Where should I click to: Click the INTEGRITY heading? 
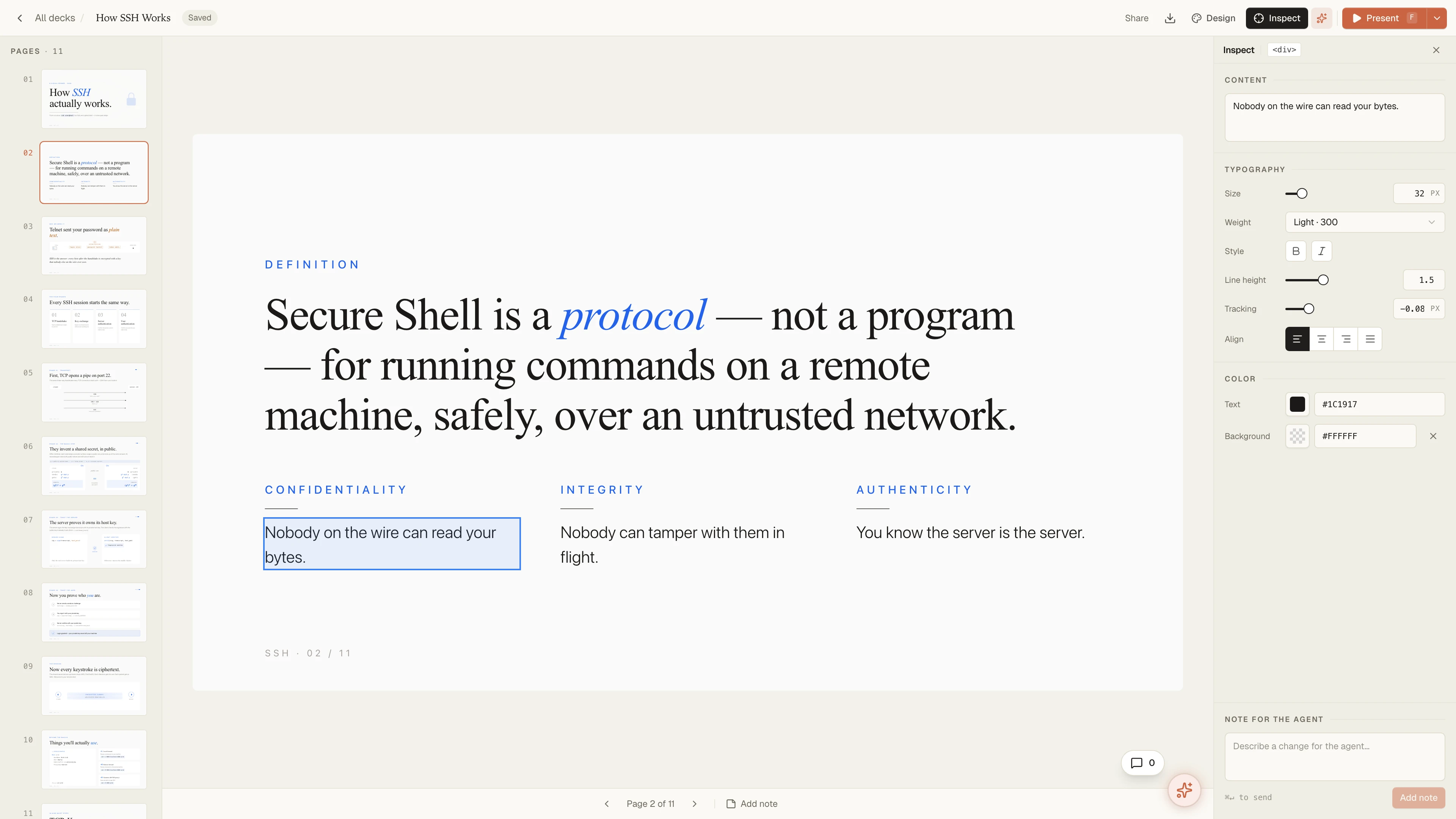pyautogui.click(x=602, y=490)
